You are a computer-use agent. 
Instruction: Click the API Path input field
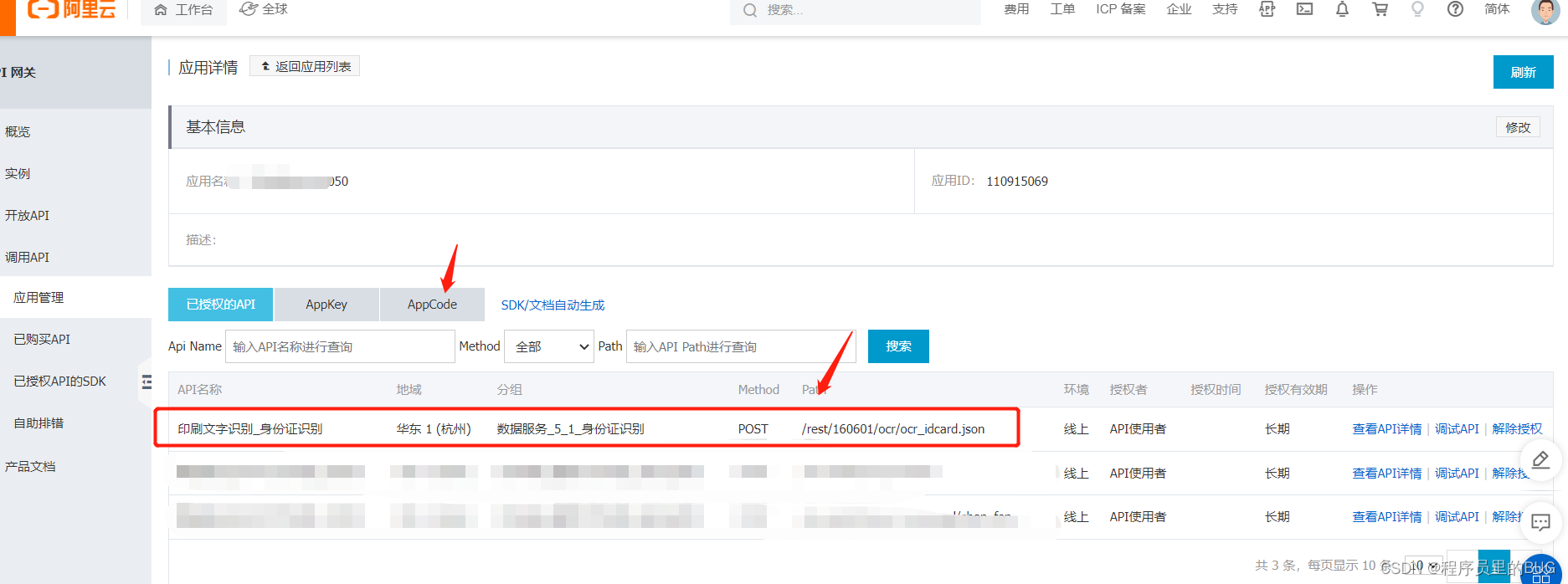coord(741,346)
